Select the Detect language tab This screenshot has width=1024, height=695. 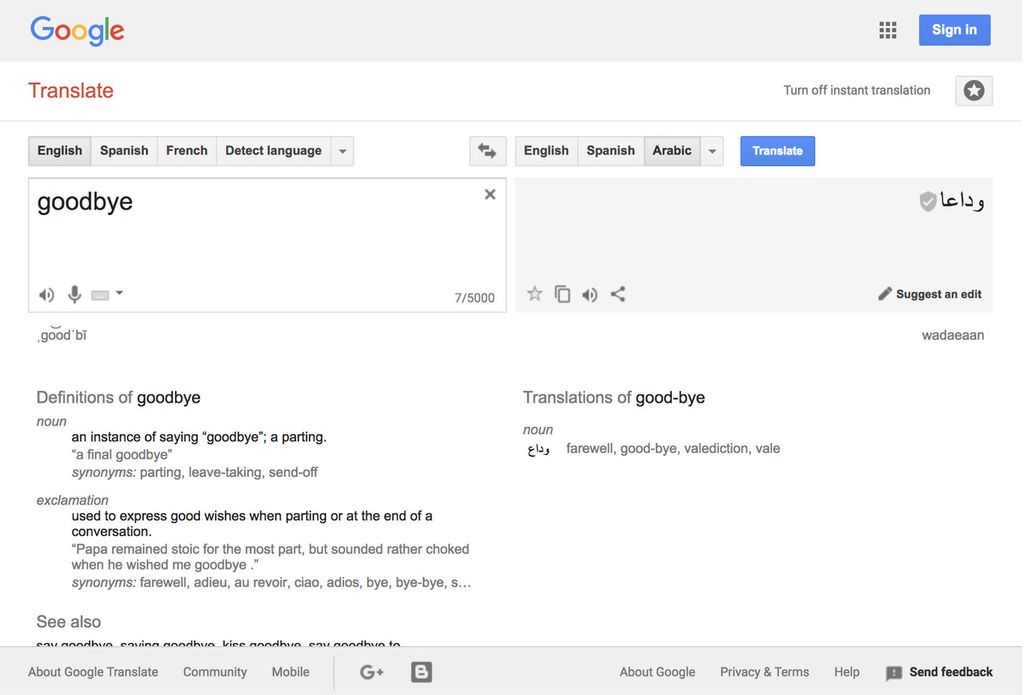pos(272,150)
